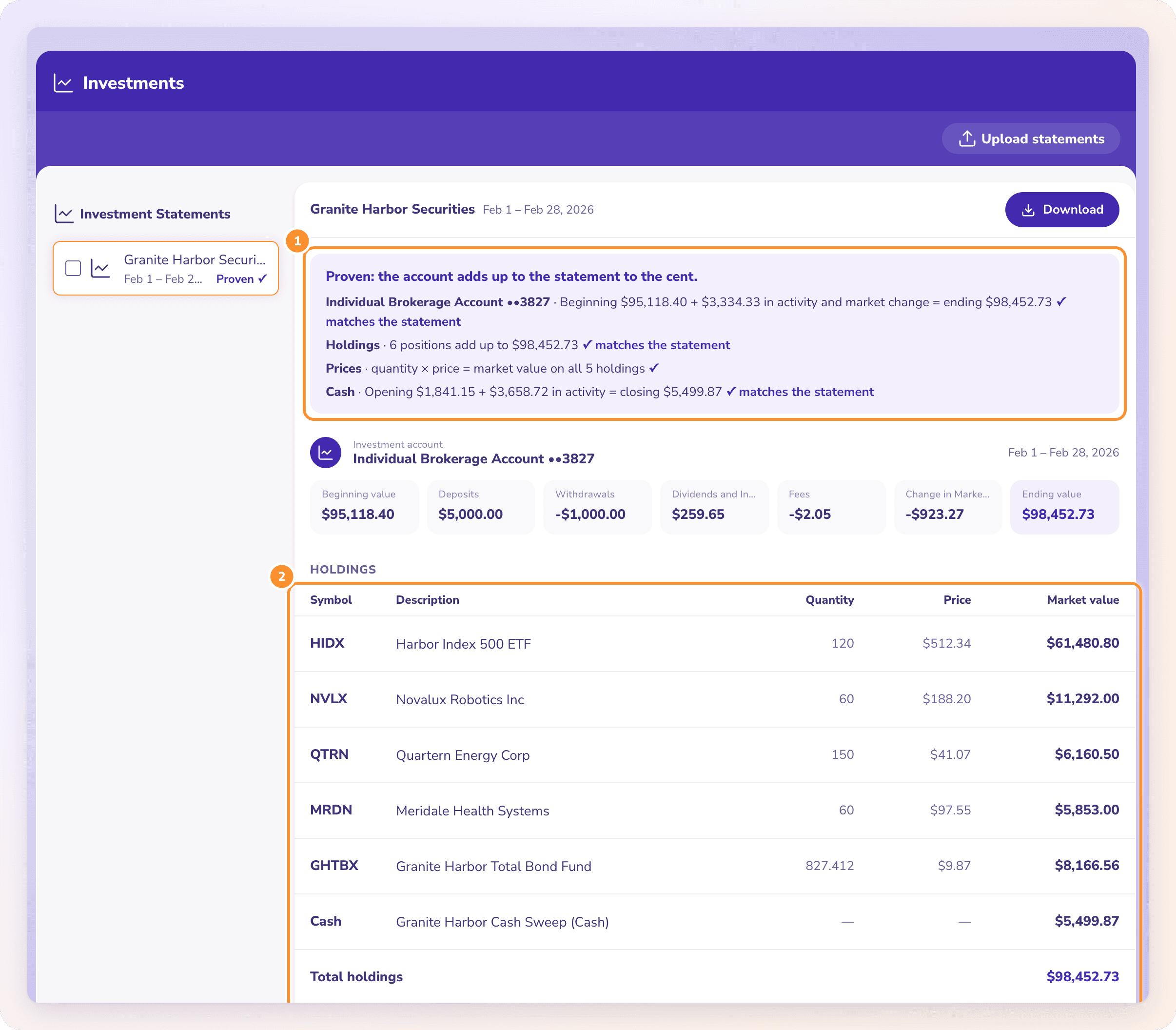Screen dimensions: 1176x1030
Task: Click the Quantity column header
Action: pyautogui.click(x=829, y=600)
